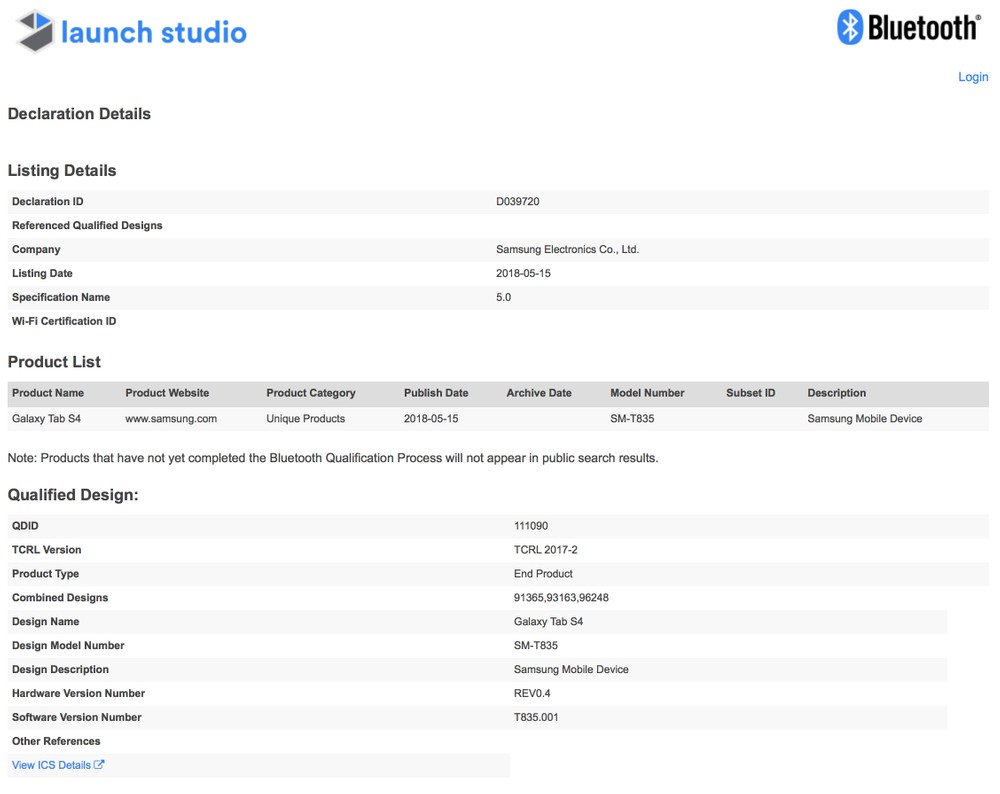Click the Declaration Details heading
The width and height of the screenshot is (1000, 794).
[79, 114]
